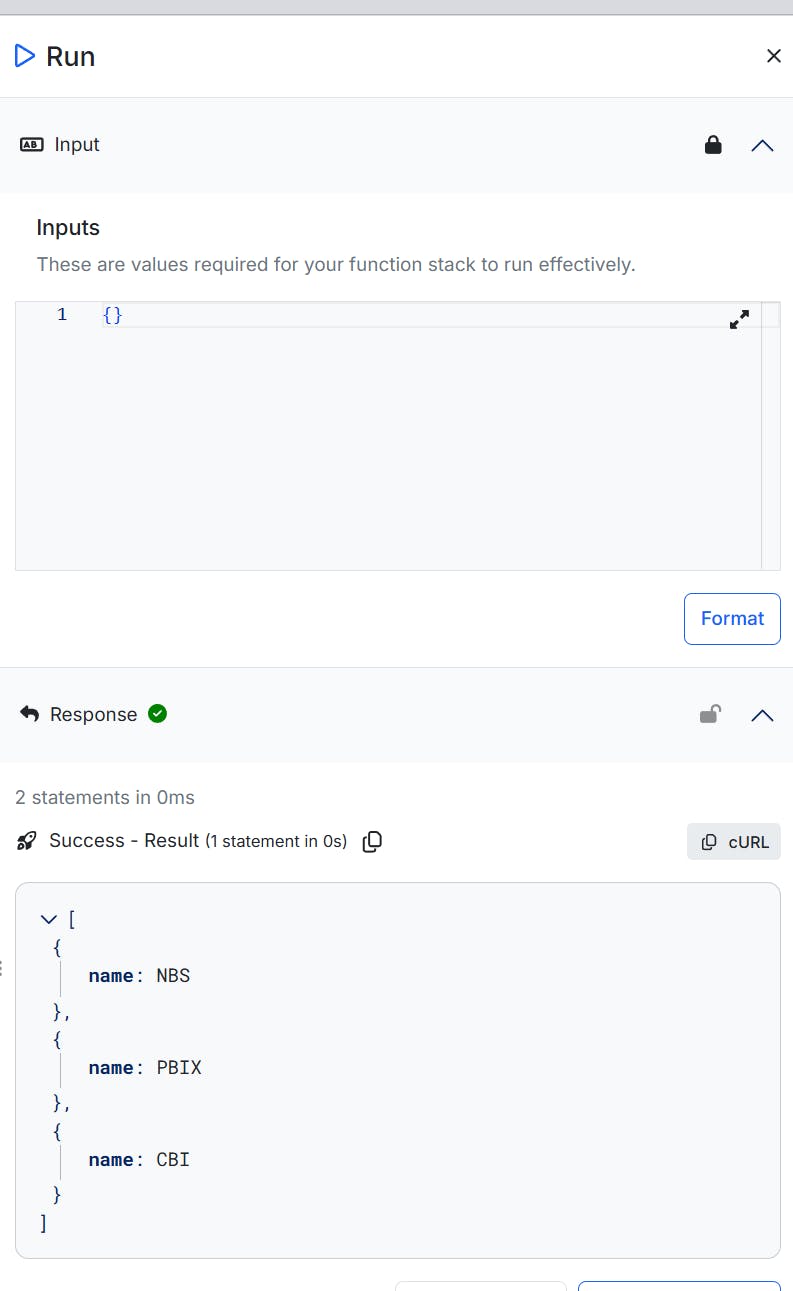This screenshot has width=793, height=1291.
Task: Copy the result using copy icon
Action: tap(372, 842)
